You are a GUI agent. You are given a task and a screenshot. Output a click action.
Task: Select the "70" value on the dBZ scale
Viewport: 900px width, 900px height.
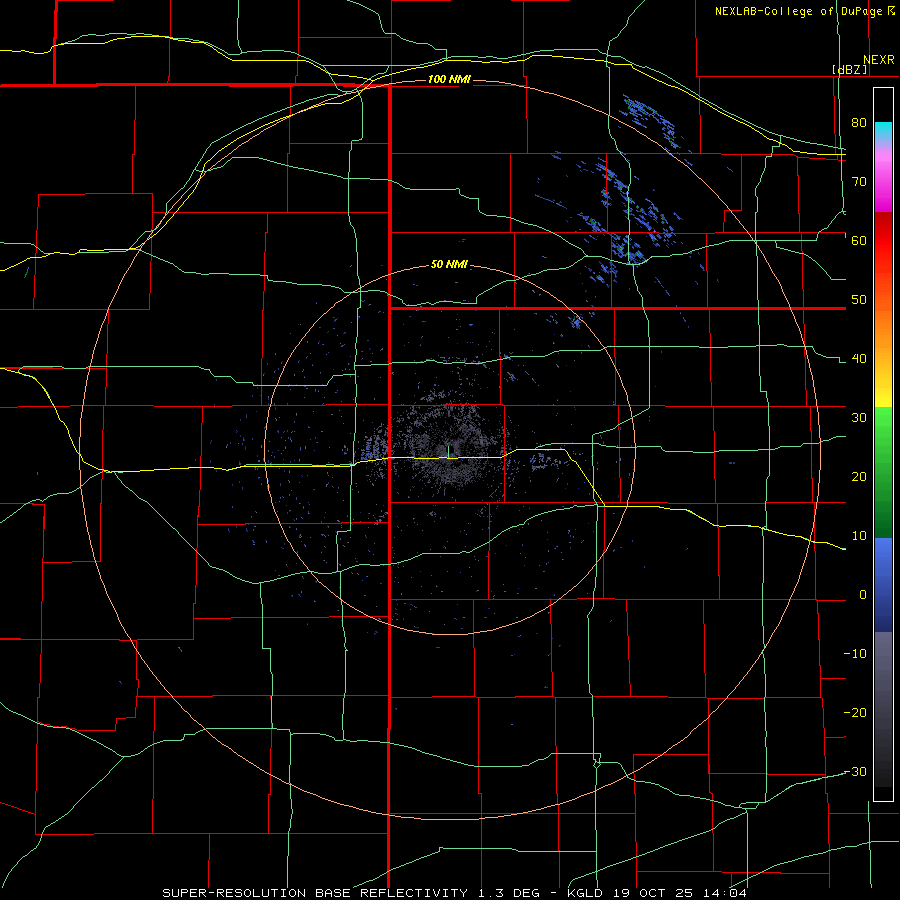click(x=859, y=181)
